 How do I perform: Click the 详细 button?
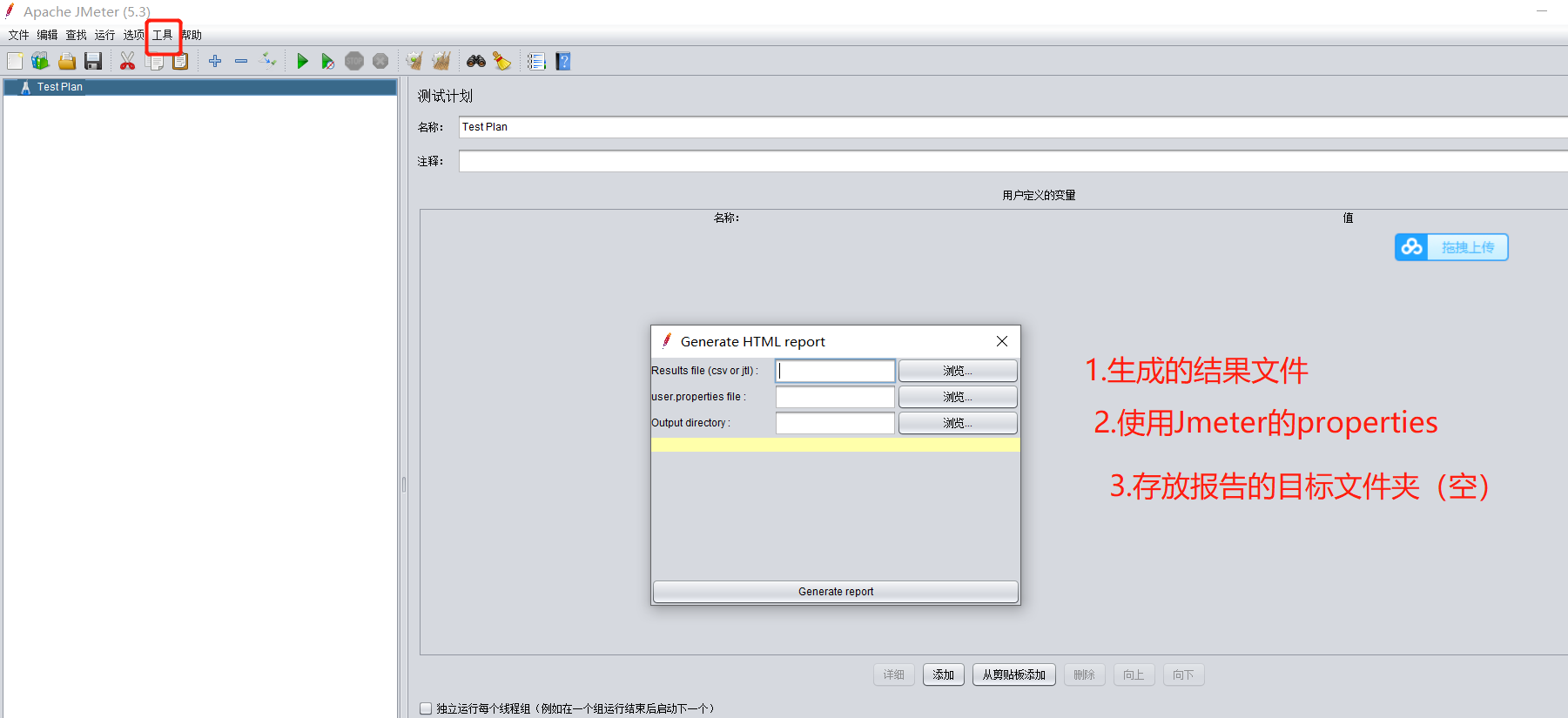click(x=894, y=674)
